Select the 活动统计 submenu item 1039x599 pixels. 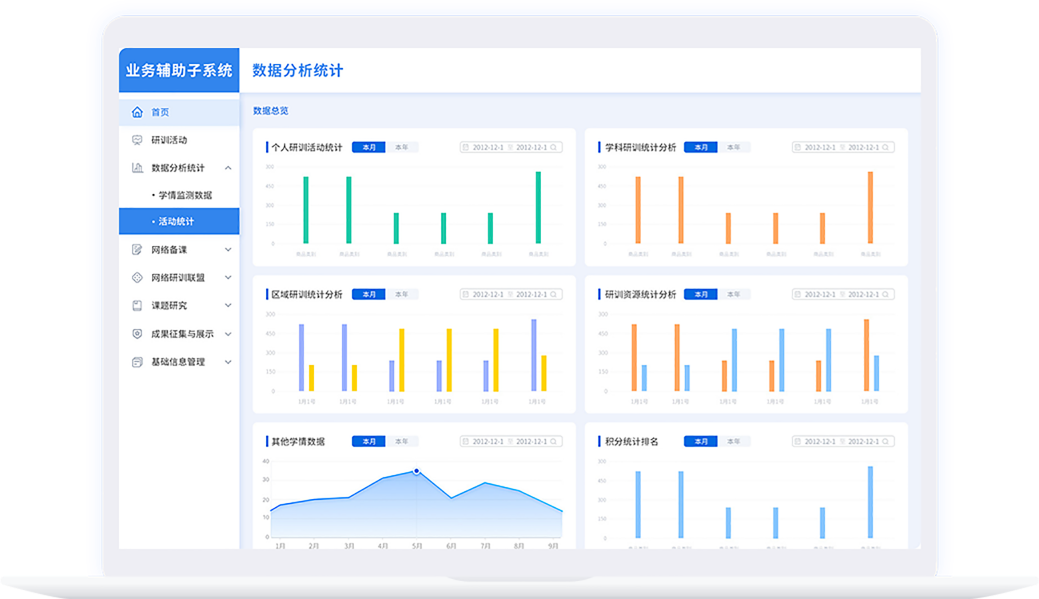point(176,221)
